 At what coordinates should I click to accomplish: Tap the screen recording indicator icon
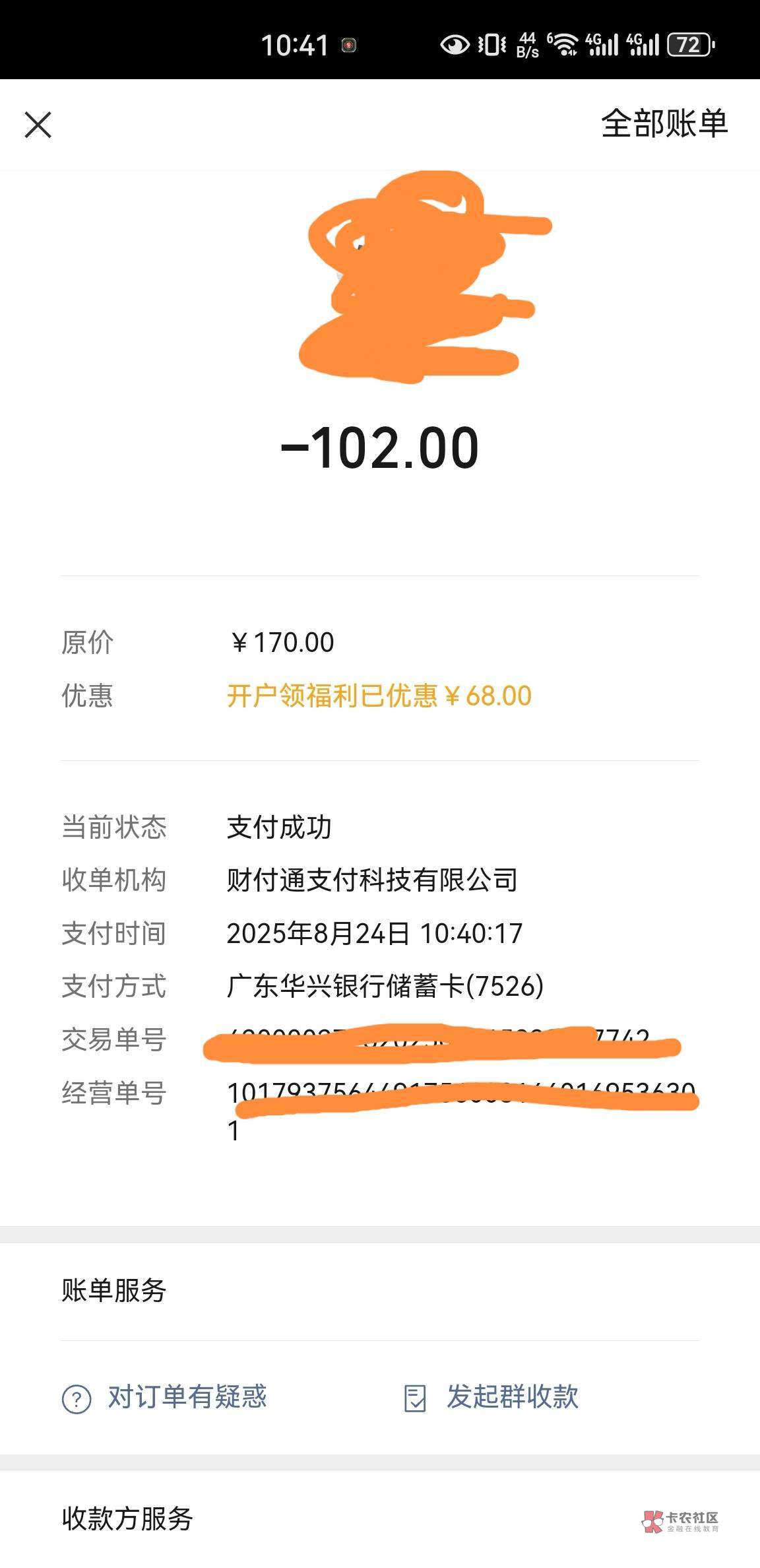pyautogui.click(x=349, y=45)
